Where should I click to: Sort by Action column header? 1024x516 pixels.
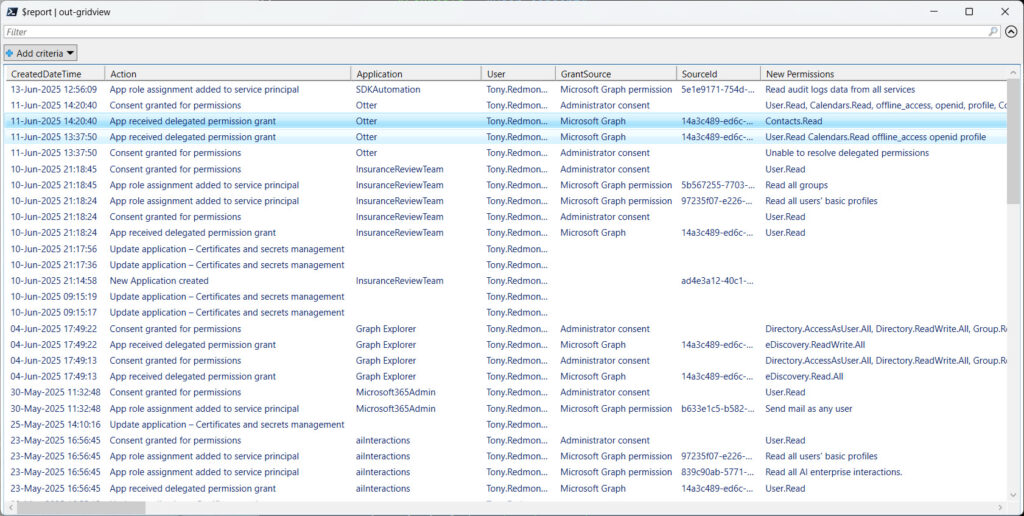click(228, 74)
